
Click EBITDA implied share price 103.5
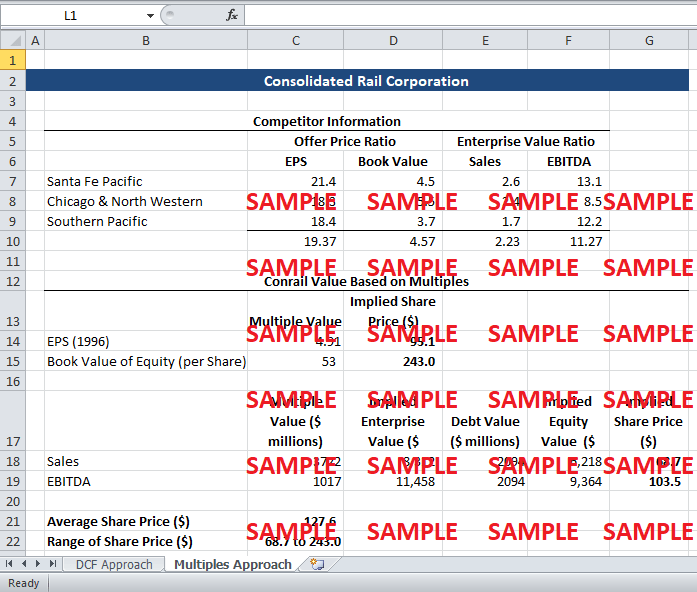665,481
